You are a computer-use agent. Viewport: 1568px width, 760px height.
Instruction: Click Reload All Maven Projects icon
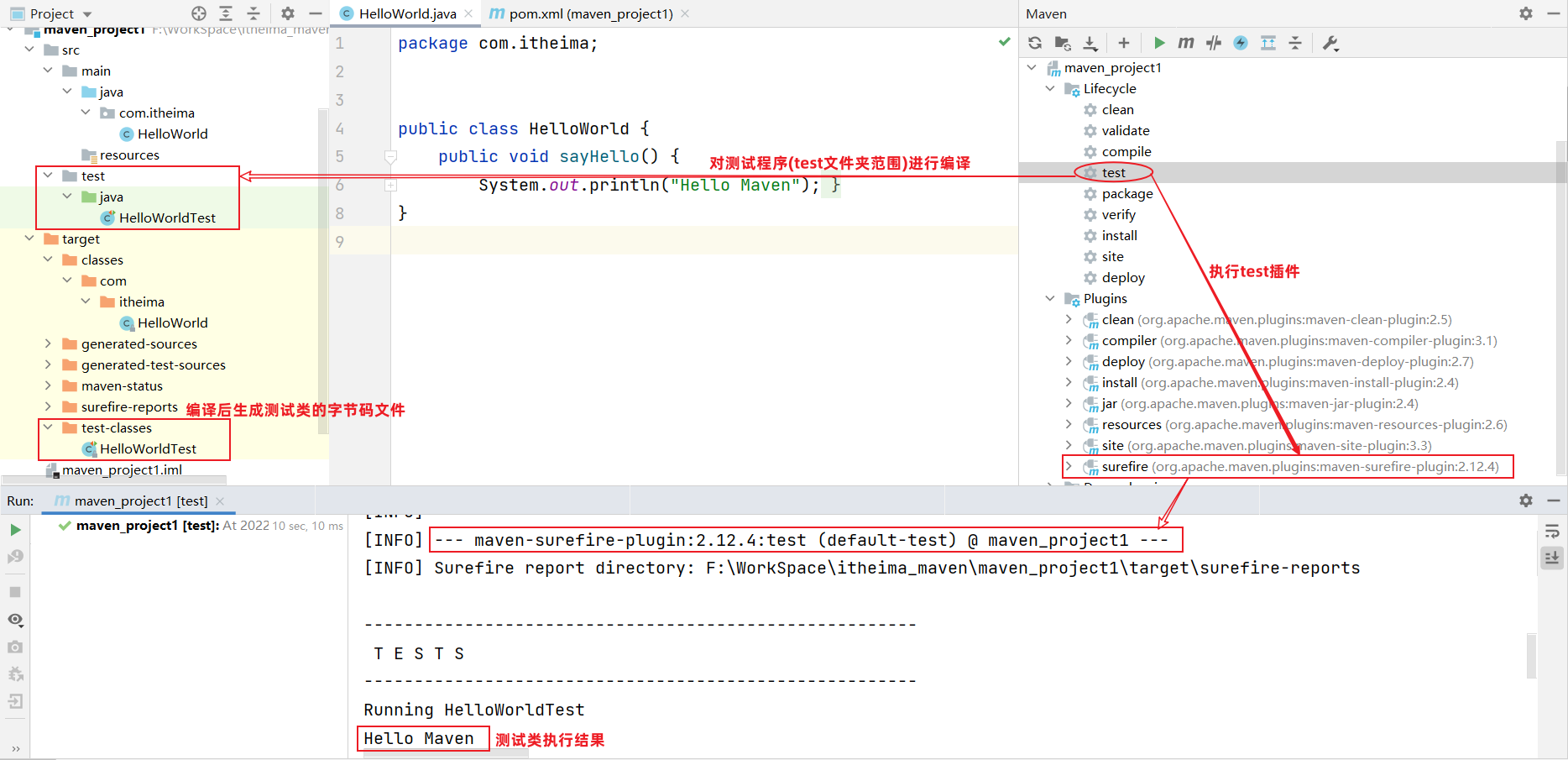pos(1035,43)
